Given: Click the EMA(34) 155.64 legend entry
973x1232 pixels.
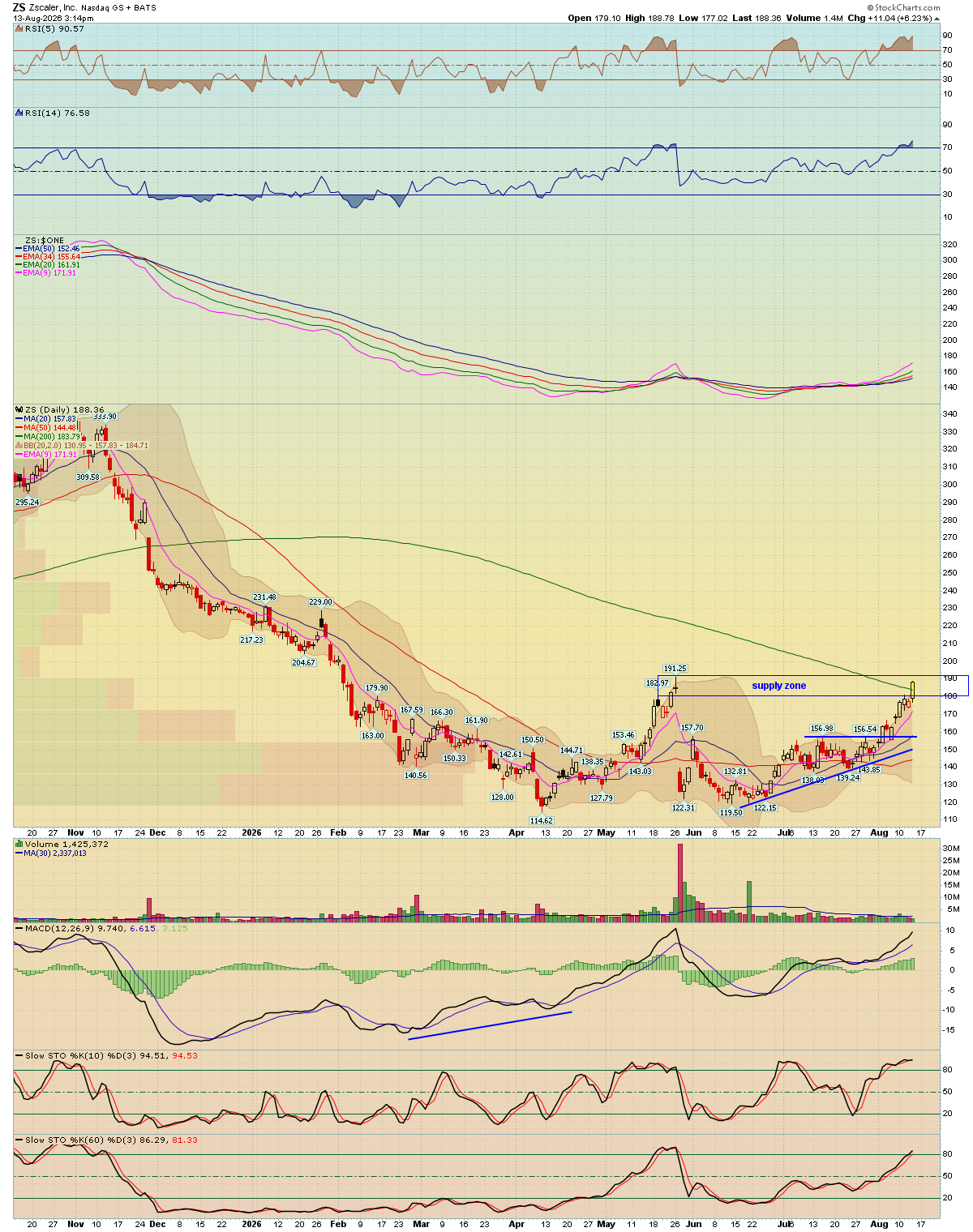Looking at the screenshot, I should click(51, 257).
